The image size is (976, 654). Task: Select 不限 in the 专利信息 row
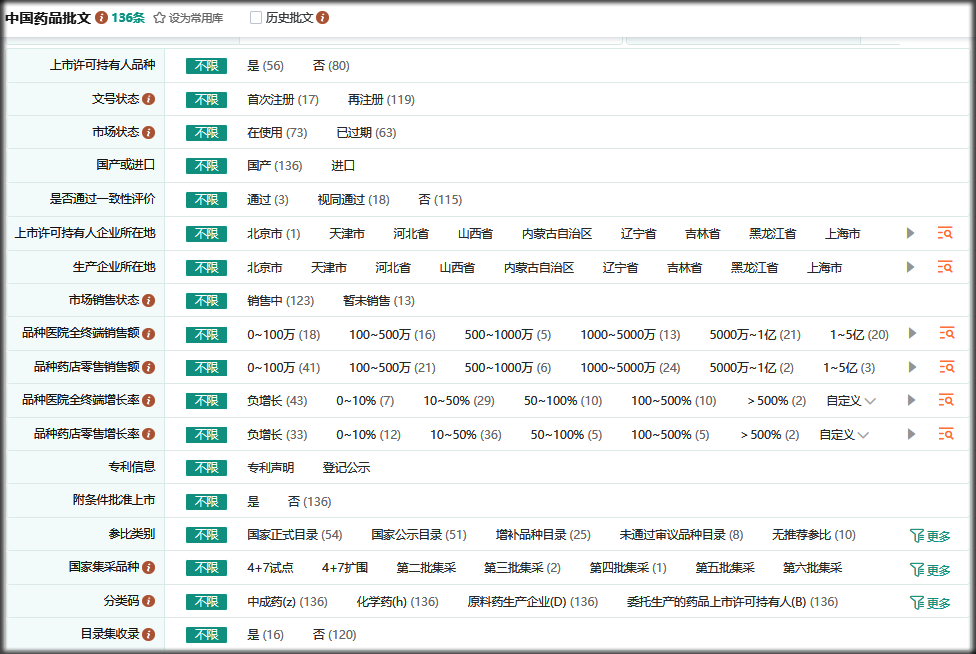206,467
